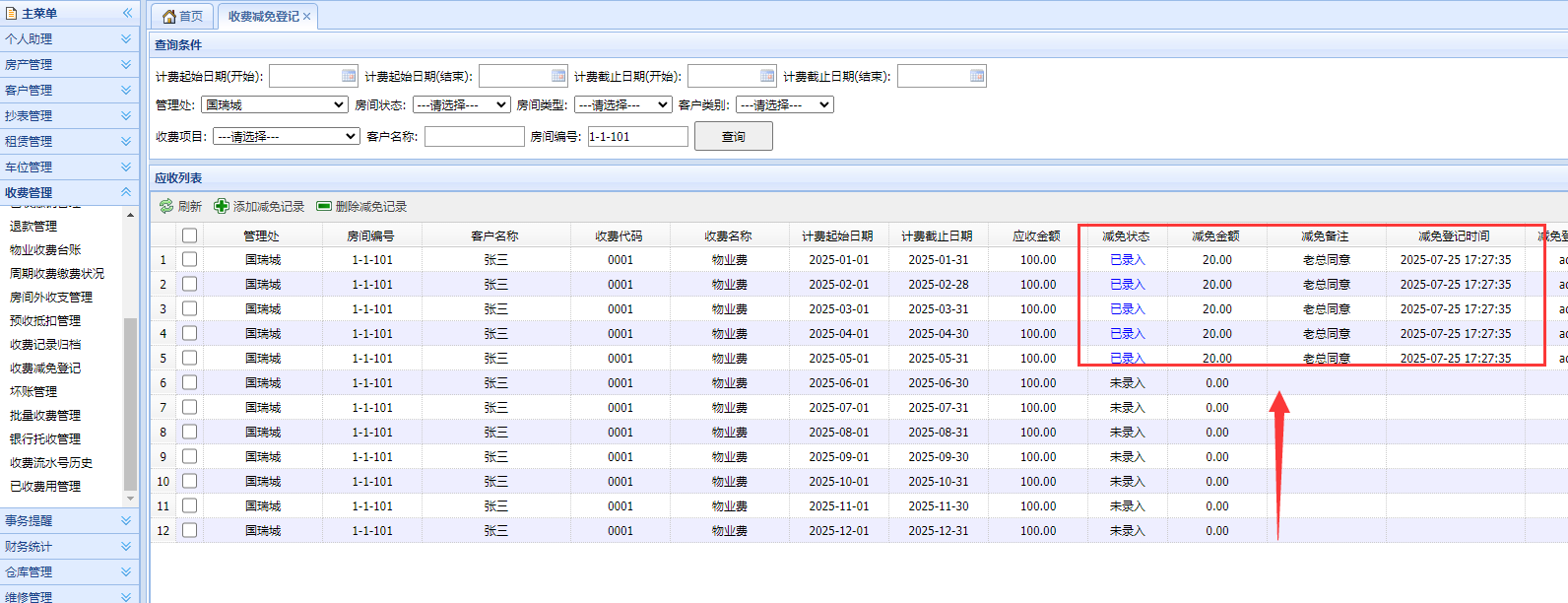The height and width of the screenshot is (603, 1568).
Task: Open 收费记录归档 menu item
Action: click(45, 344)
